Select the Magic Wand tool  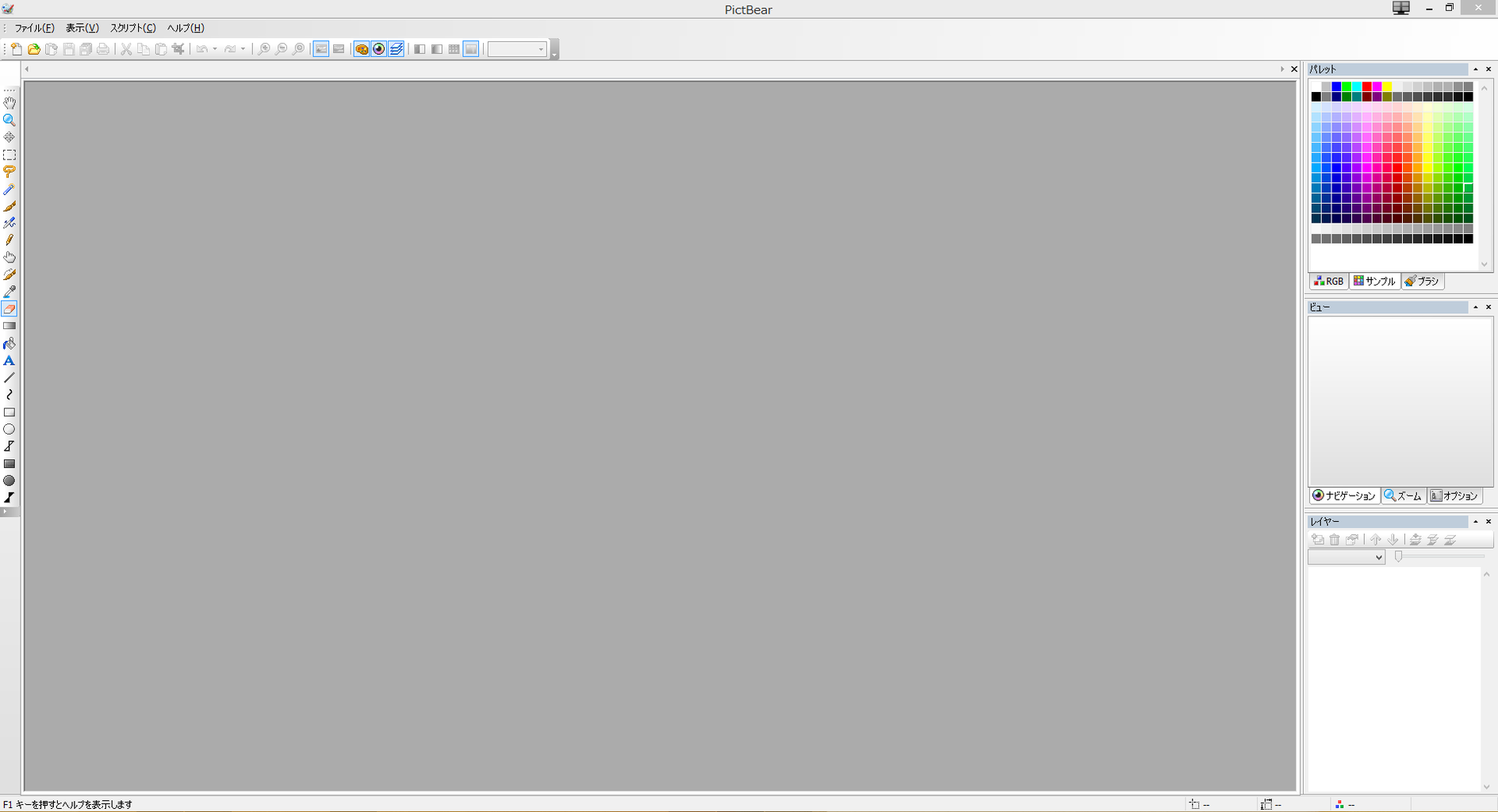10,189
